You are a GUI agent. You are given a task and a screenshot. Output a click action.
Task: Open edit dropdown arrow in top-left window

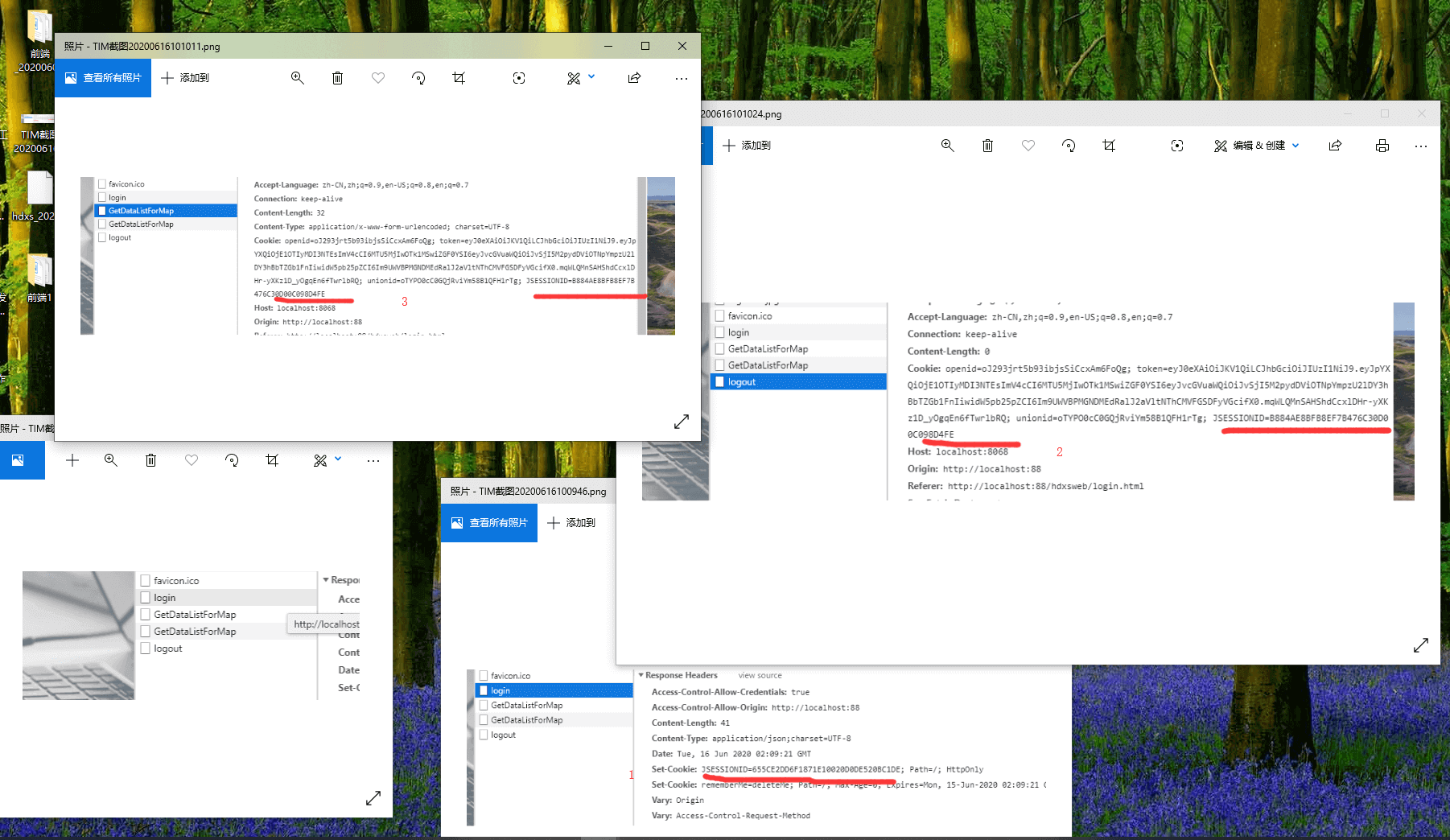[591, 77]
